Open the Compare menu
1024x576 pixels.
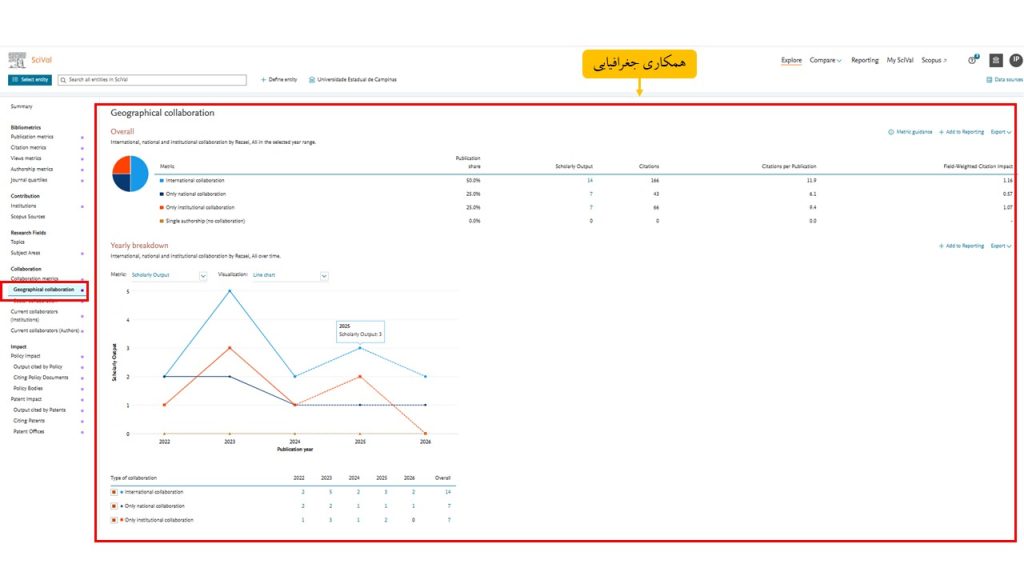[x=825, y=60]
